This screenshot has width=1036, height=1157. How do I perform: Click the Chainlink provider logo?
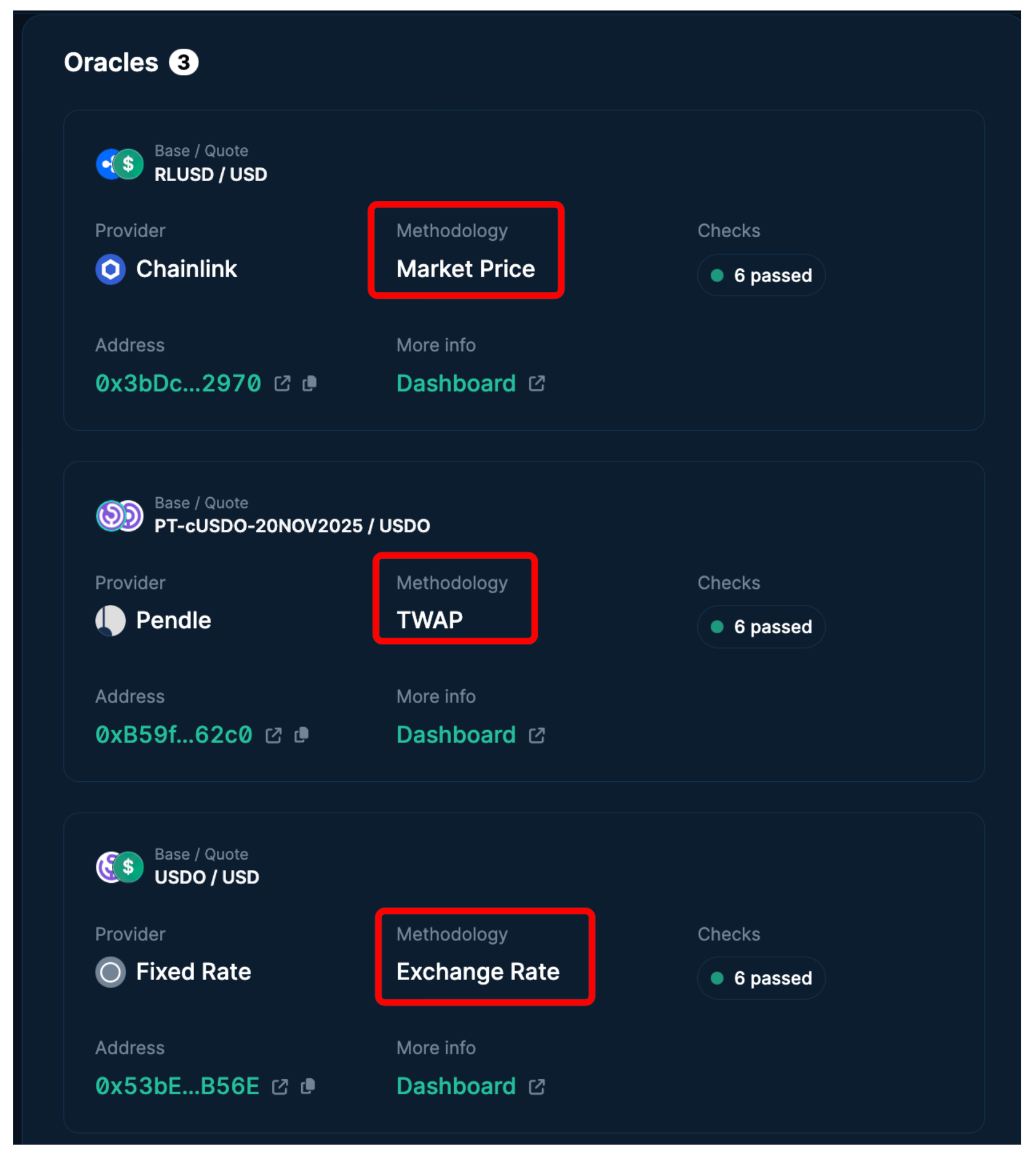pyautogui.click(x=111, y=269)
